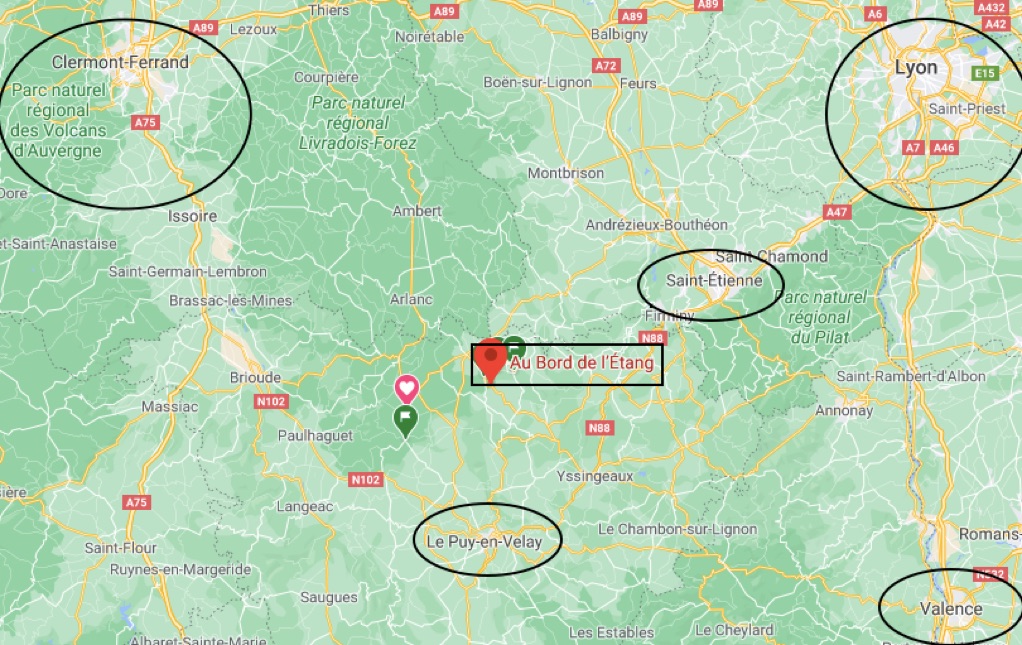Click the Ambert town label
1022x645 pixels.
point(417,211)
